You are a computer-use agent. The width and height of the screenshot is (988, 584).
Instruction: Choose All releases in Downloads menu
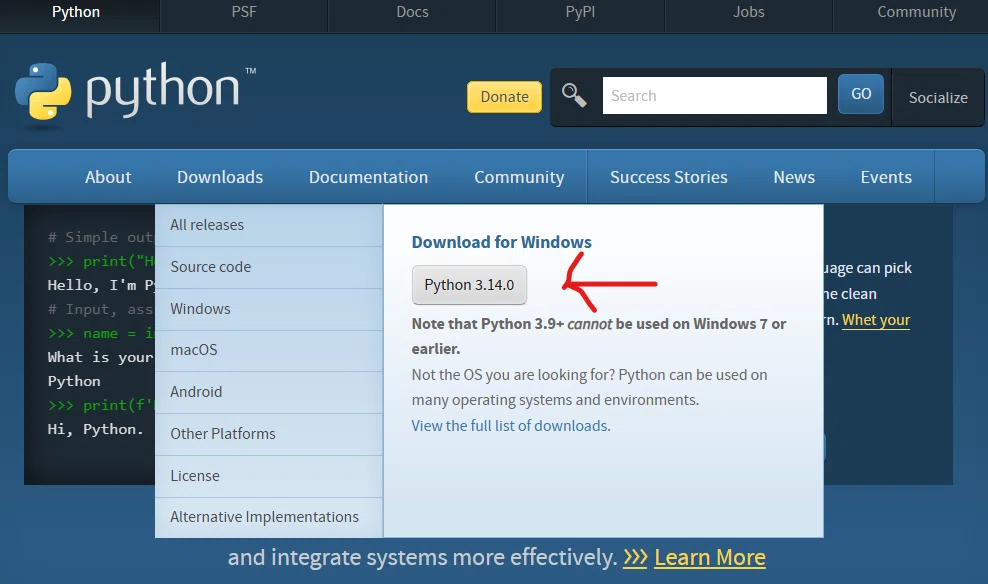(269, 225)
